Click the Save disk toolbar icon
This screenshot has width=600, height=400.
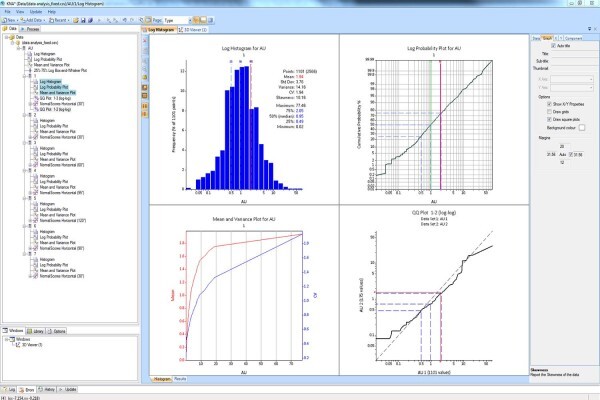click(83, 20)
